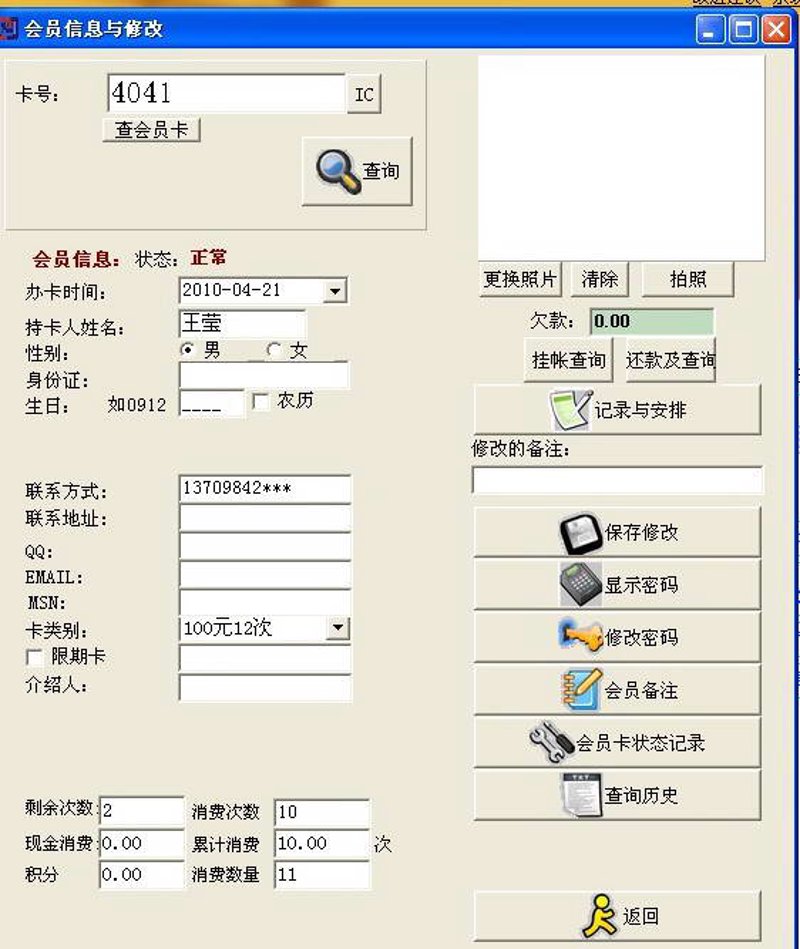Click the 返回 running man button
The width and height of the screenshot is (800, 949).
[617, 916]
